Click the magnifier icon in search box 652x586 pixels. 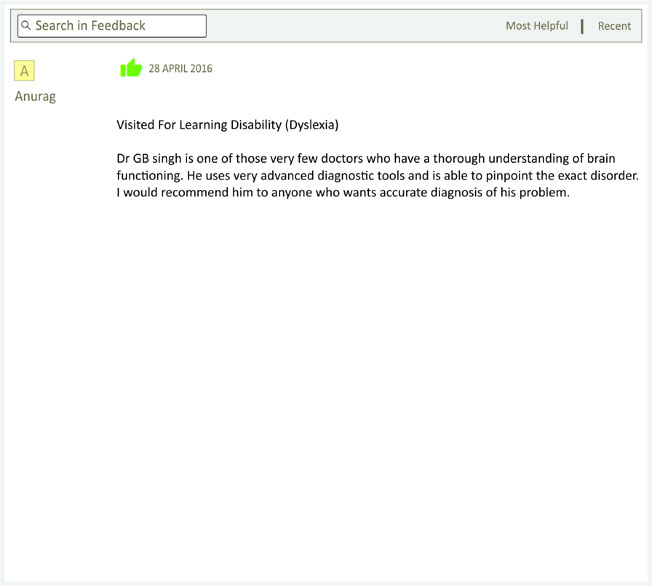click(x=26, y=25)
